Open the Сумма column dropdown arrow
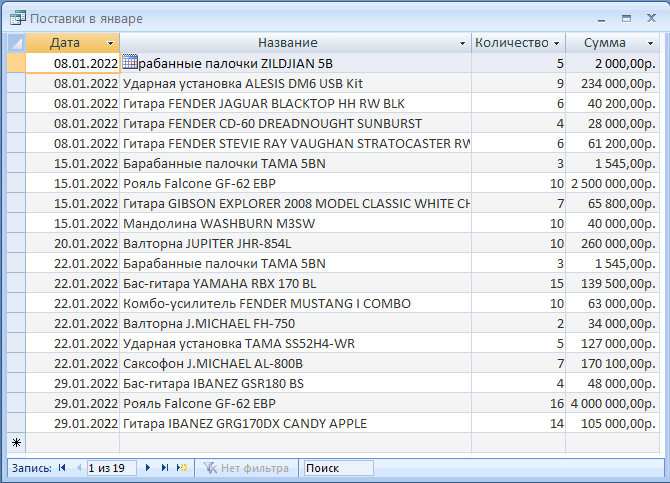Image resolution: width=670 pixels, height=483 pixels. 650,43
